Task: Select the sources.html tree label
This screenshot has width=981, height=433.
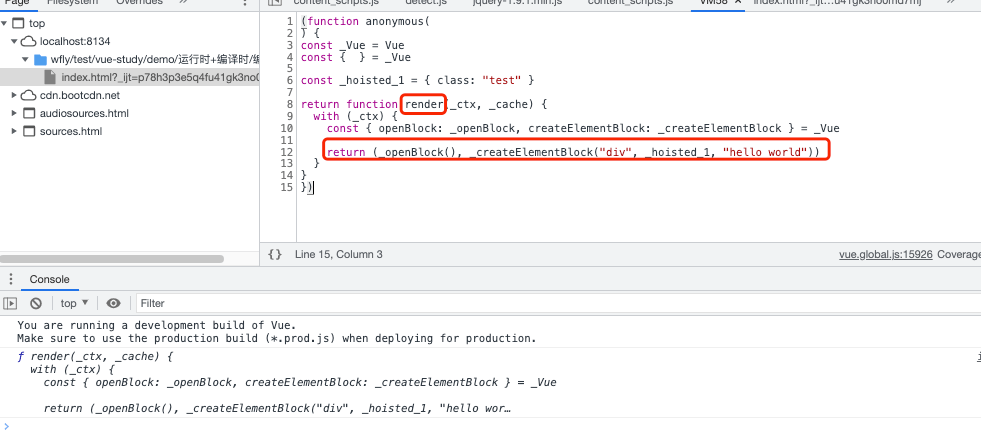Action: 71,131
